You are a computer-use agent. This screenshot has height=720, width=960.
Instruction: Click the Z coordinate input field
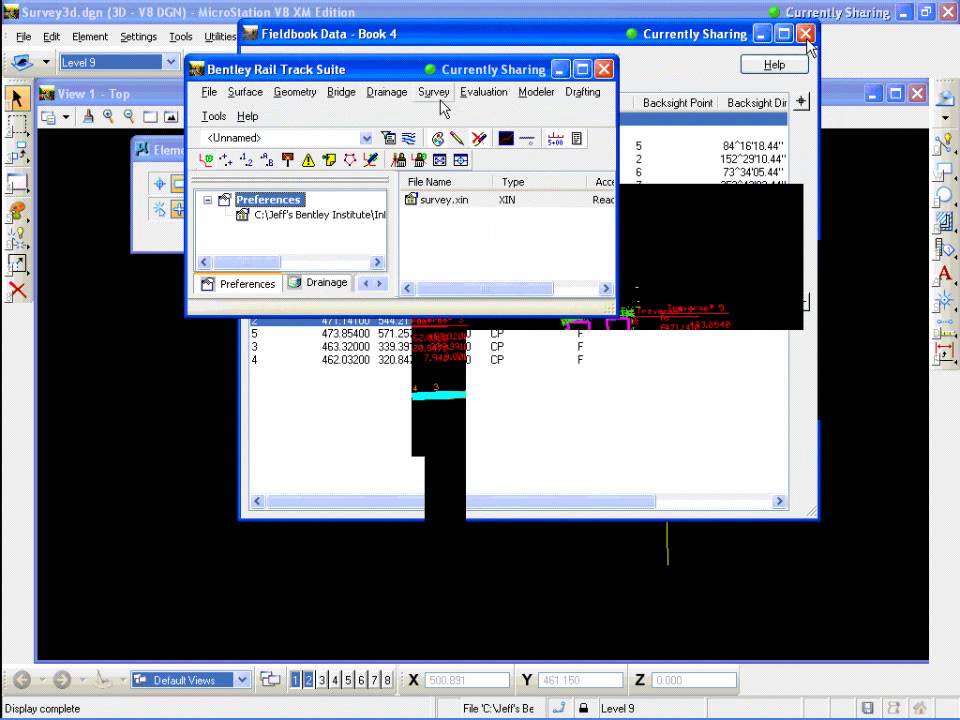pos(694,680)
